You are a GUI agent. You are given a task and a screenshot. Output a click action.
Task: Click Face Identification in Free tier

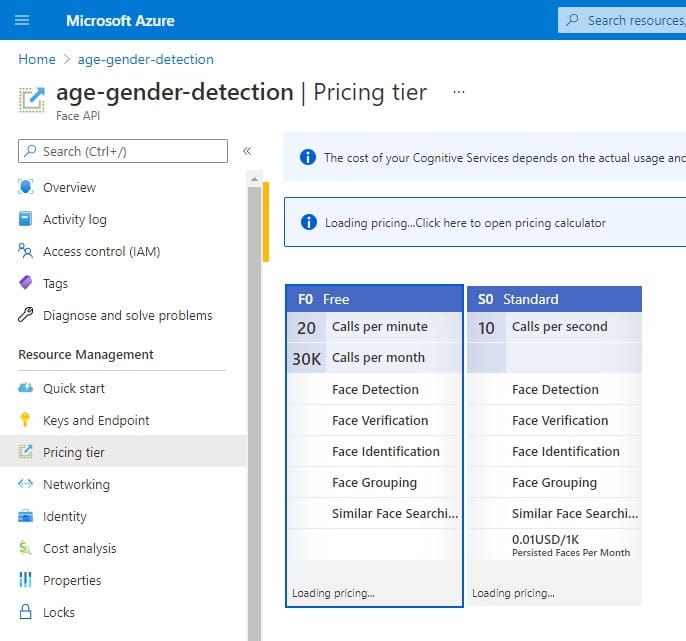pos(386,451)
